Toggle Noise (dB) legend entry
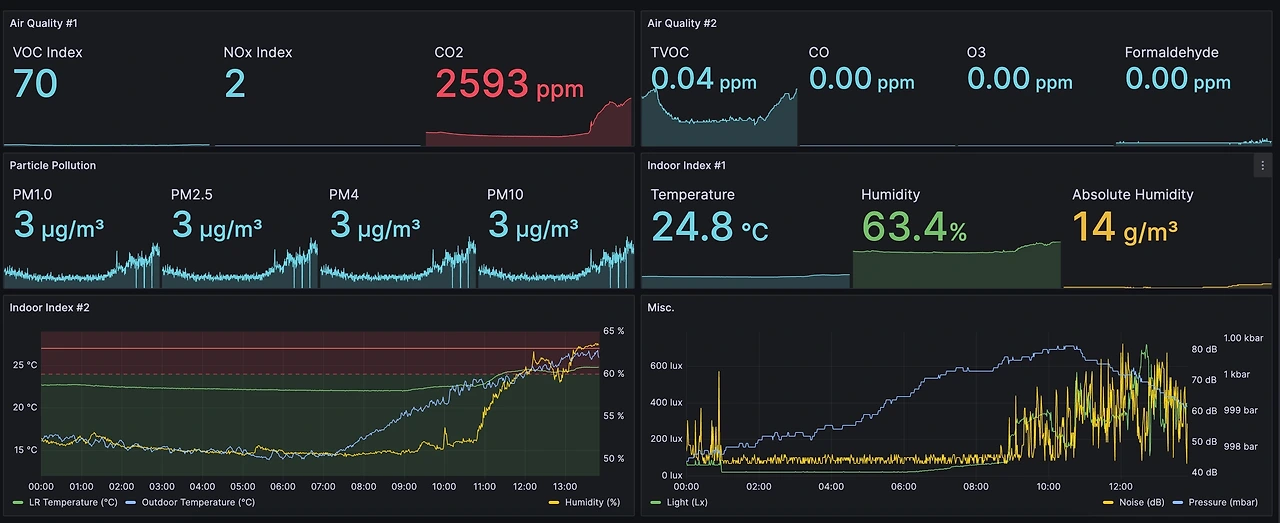Image resolution: width=1280 pixels, height=523 pixels. click(x=1133, y=502)
